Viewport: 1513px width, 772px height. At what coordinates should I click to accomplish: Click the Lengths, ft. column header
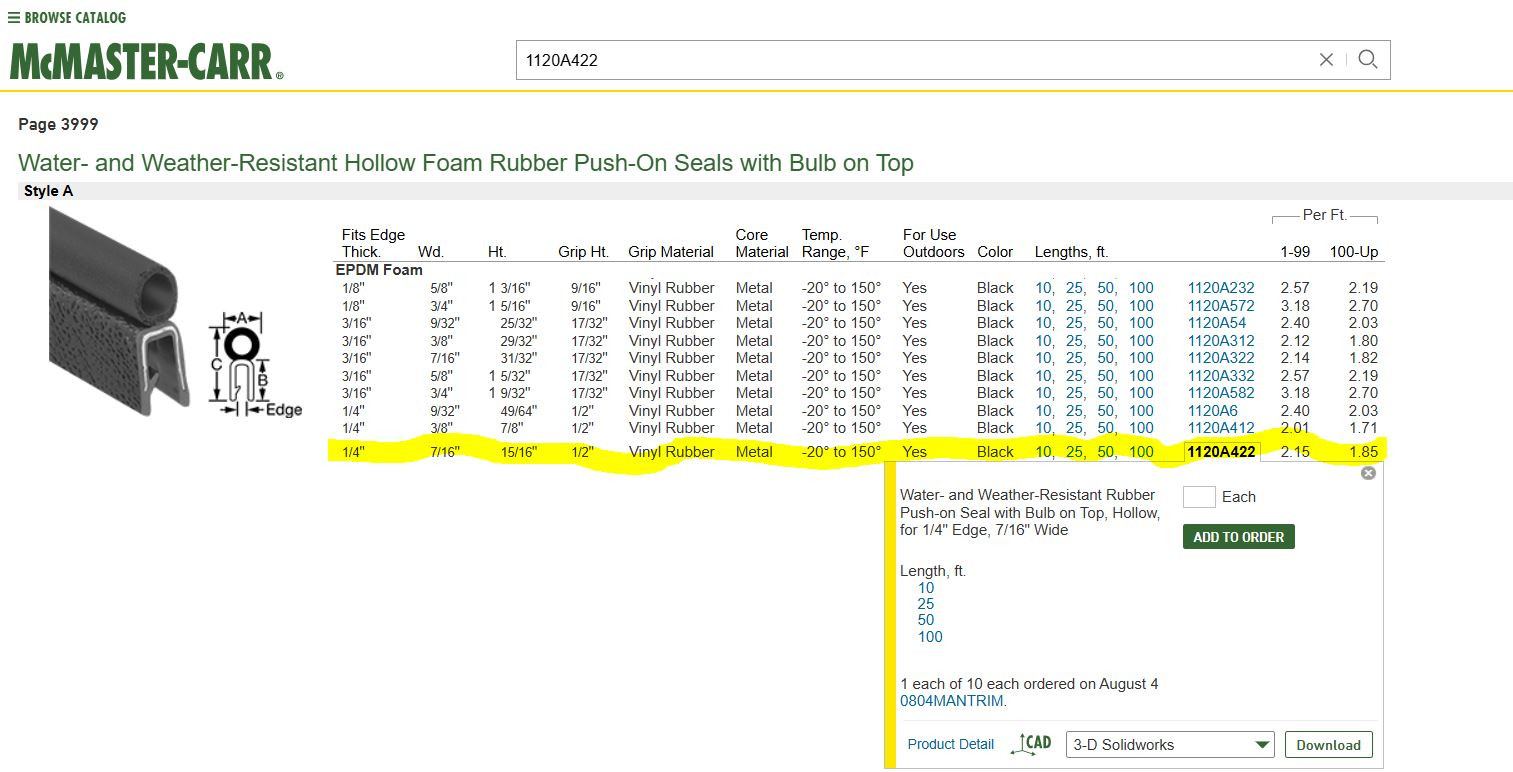[1071, 252]
